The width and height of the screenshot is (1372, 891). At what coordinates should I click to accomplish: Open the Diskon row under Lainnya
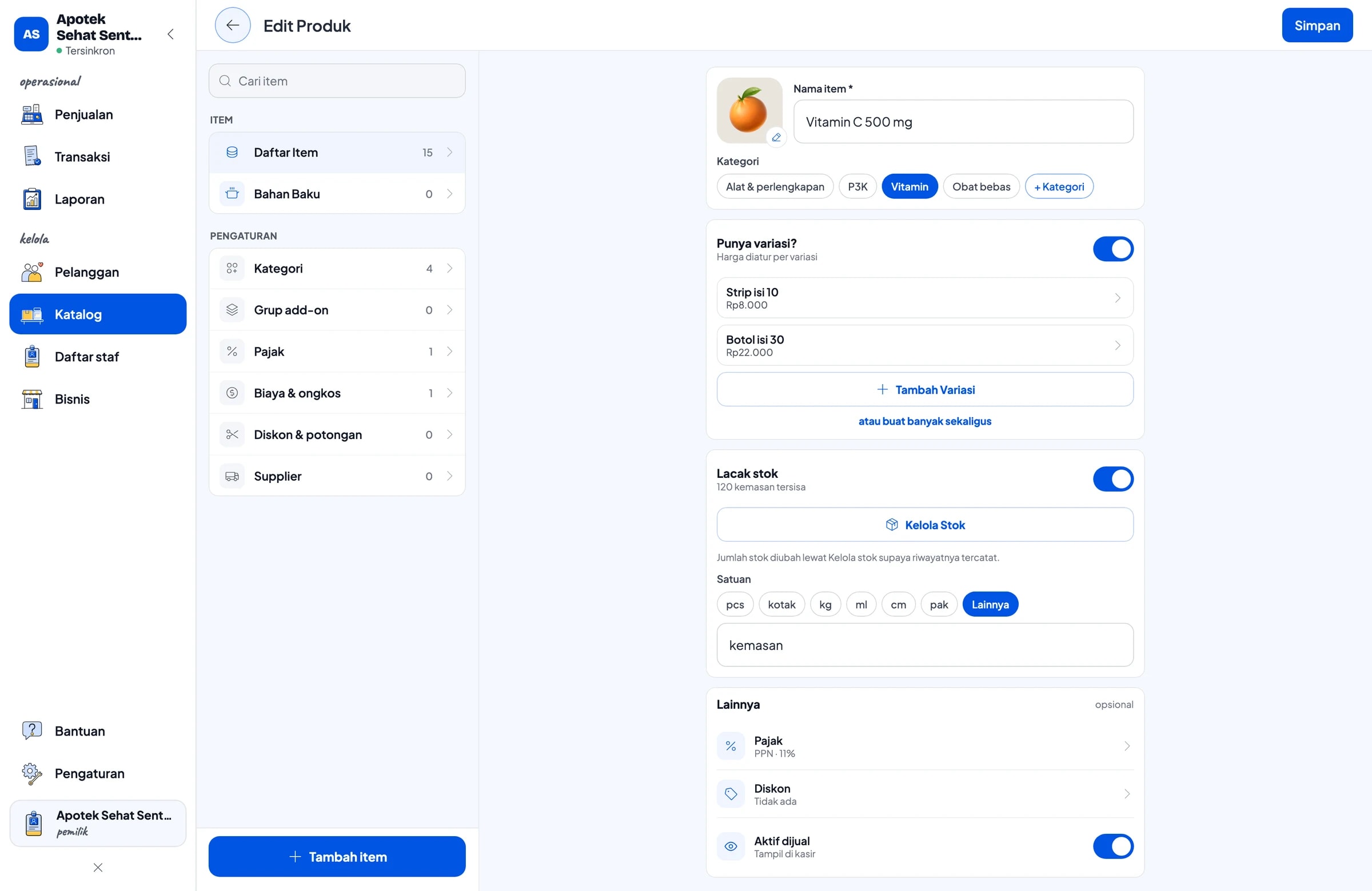pyautogui.click(x=924, y=794)
